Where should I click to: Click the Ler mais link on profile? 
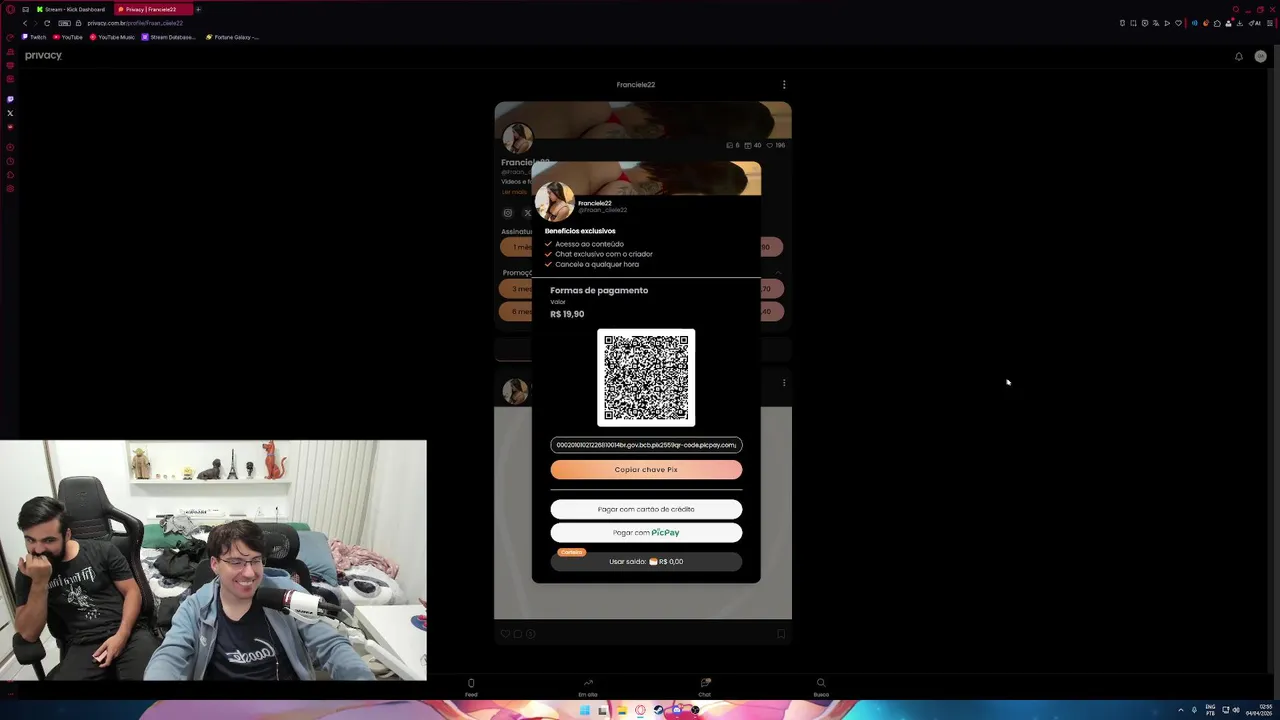(x=514, y=192)
